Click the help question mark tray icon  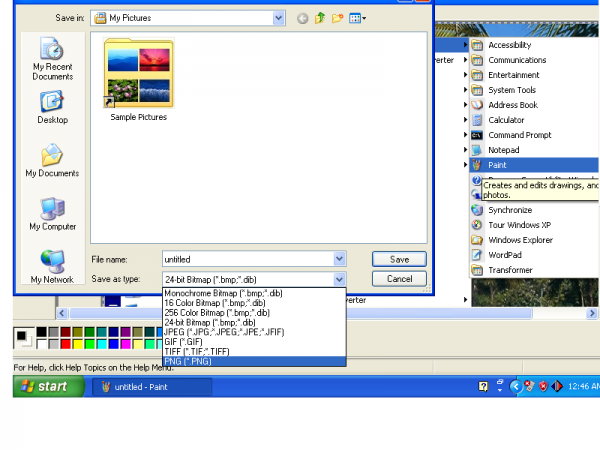tap(483, 386)
